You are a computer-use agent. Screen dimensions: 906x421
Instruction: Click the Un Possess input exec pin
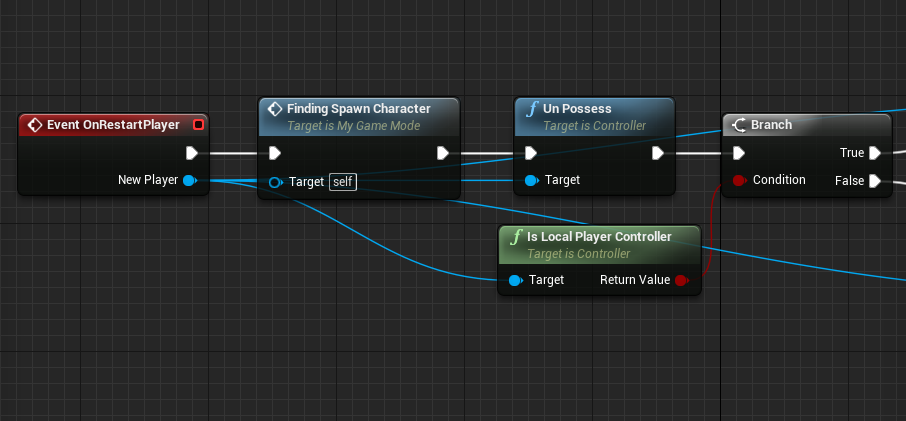pyautogui.click(x=530, y=153)
